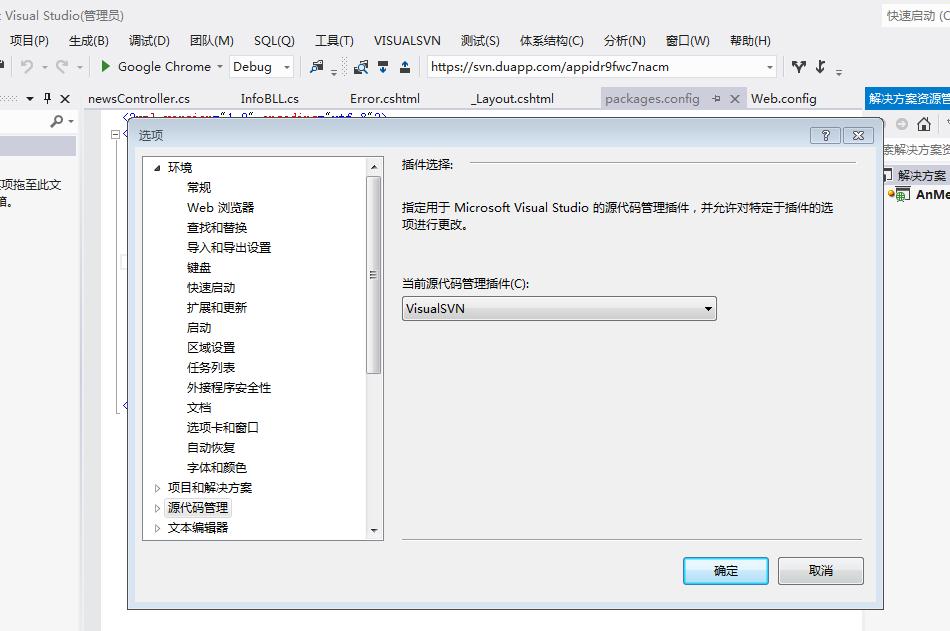This screenshot has width=950, height=631.
Task: Pin the packages.config tab
Action: pos(716,98)
